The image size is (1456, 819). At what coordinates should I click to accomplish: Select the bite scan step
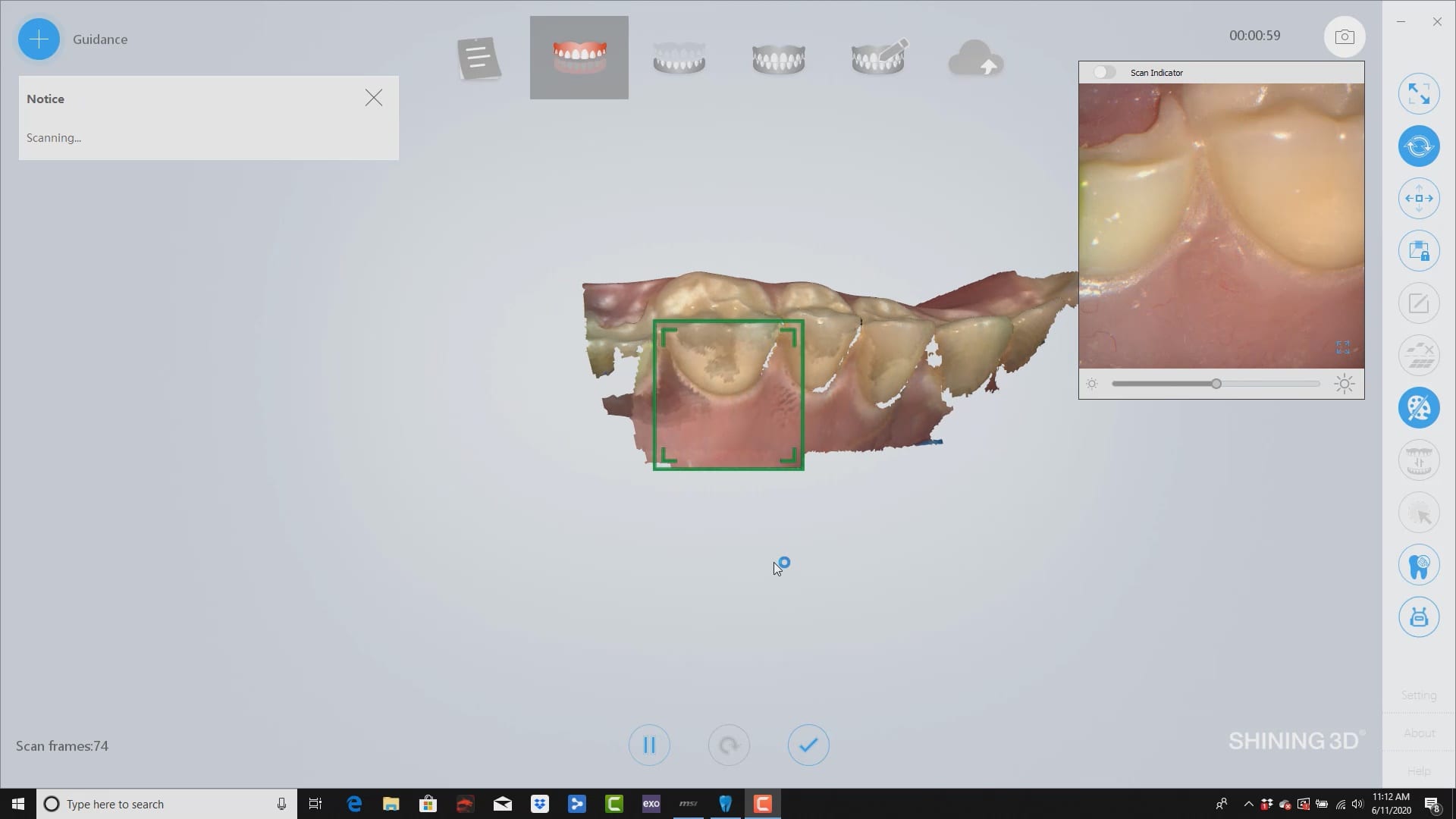pyautogui.click(x=778, y=58)
